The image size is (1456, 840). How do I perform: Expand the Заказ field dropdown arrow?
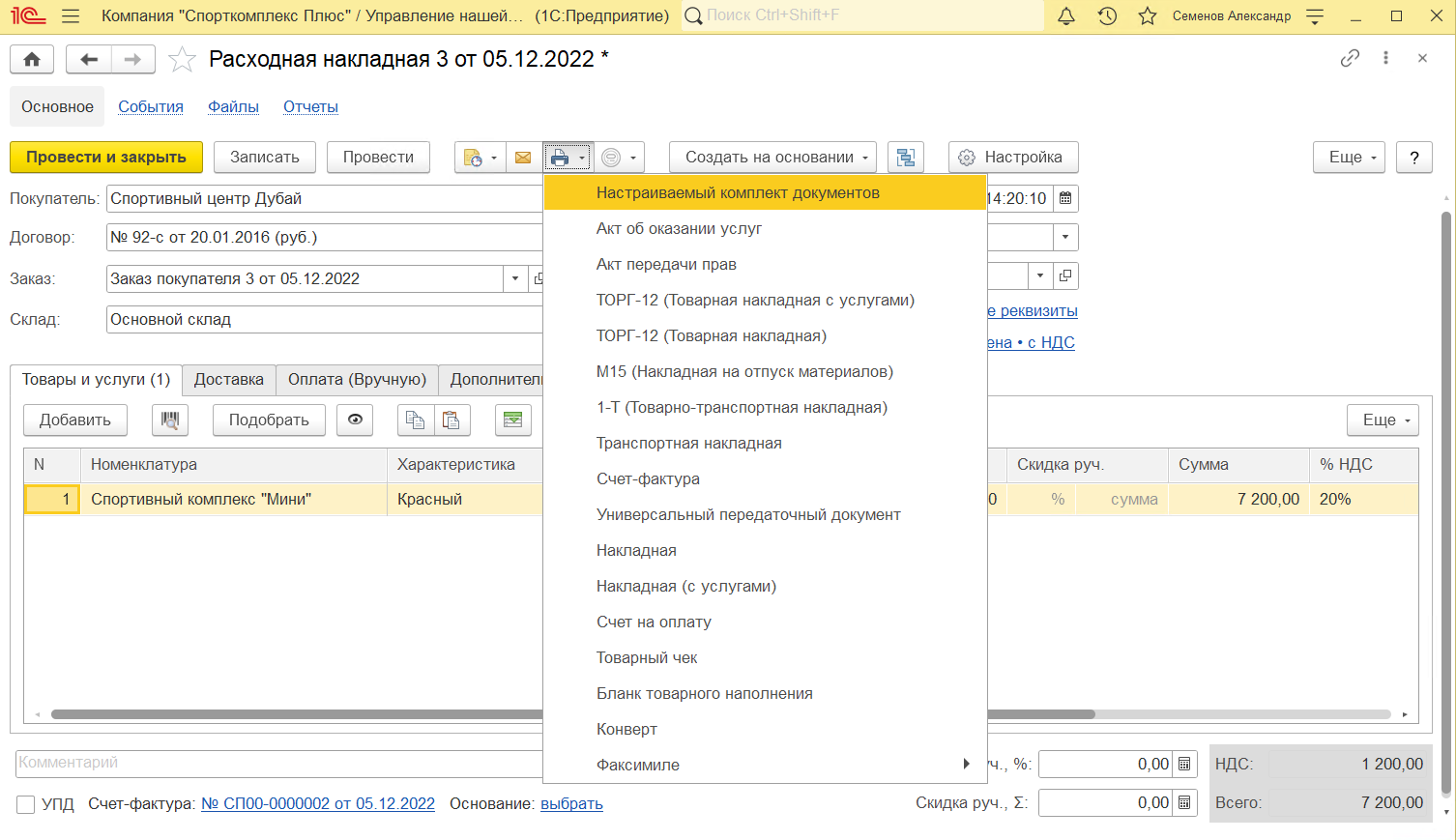coord(515,278)
